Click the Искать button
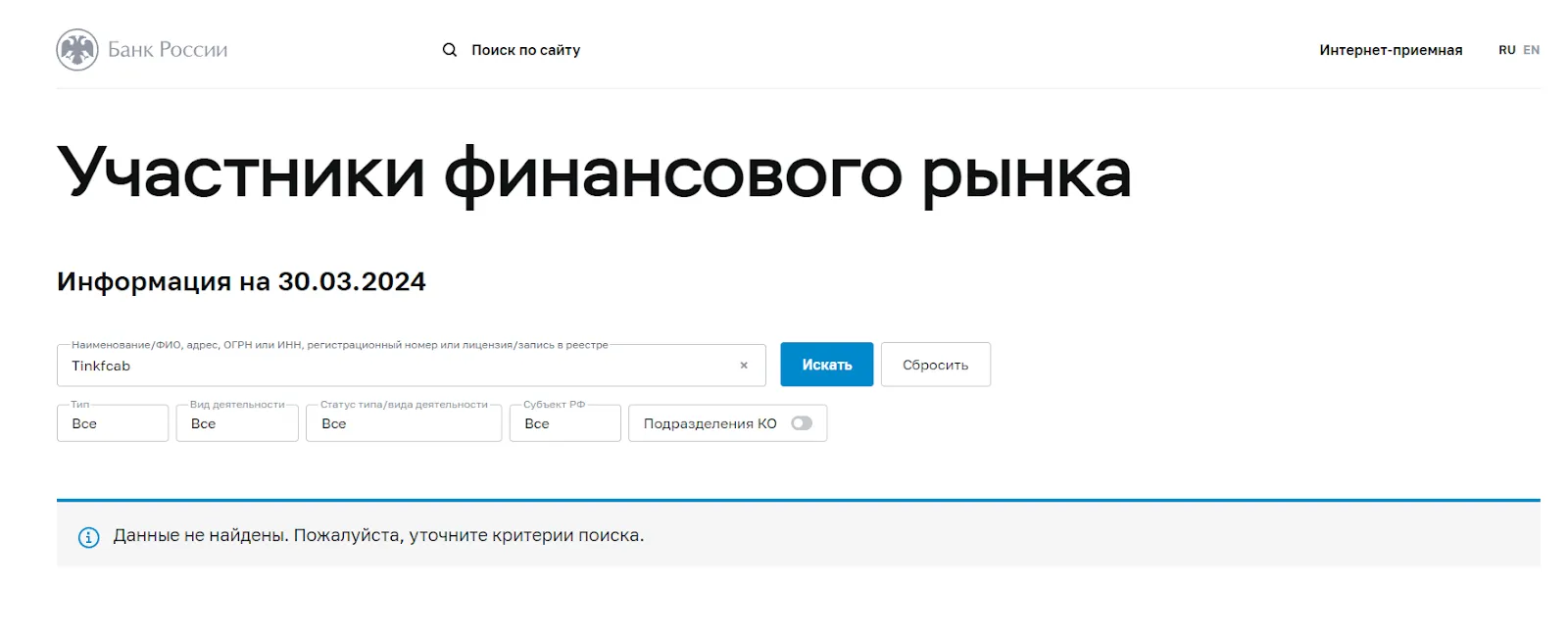Screen dimensions: 1568x639 [x=827, y=365]
